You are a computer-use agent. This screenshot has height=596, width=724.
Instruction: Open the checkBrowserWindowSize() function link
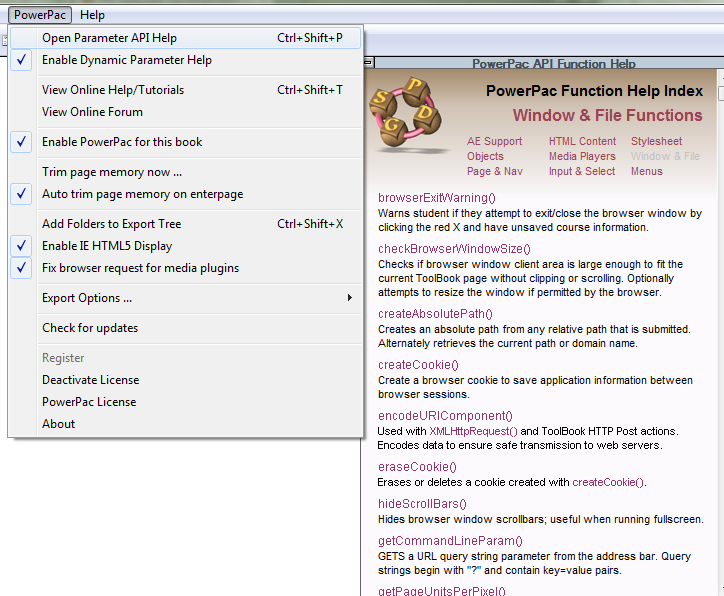pyautogui.click(x=454, y=249)
